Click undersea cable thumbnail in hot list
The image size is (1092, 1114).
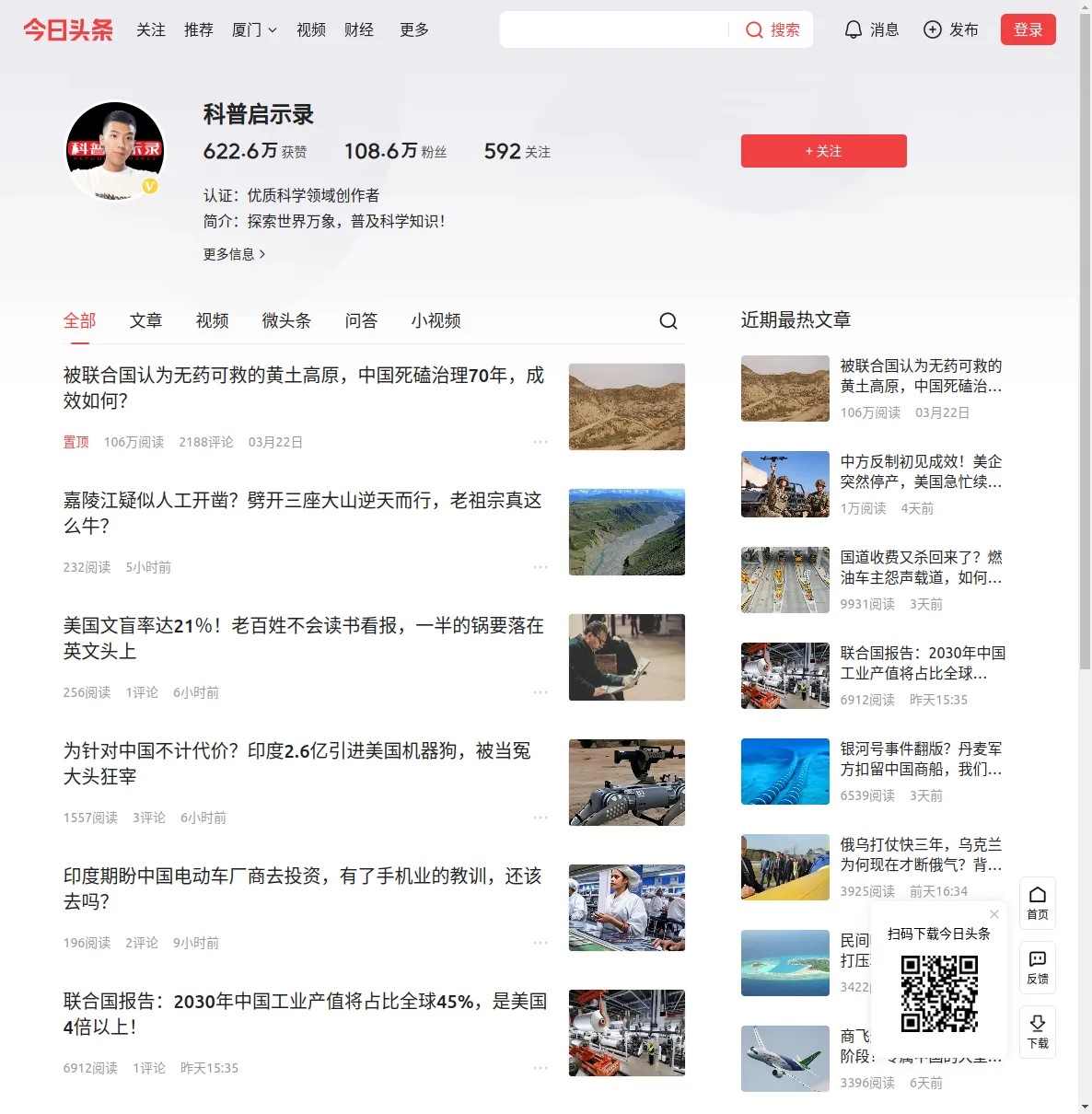click(785, 772)
